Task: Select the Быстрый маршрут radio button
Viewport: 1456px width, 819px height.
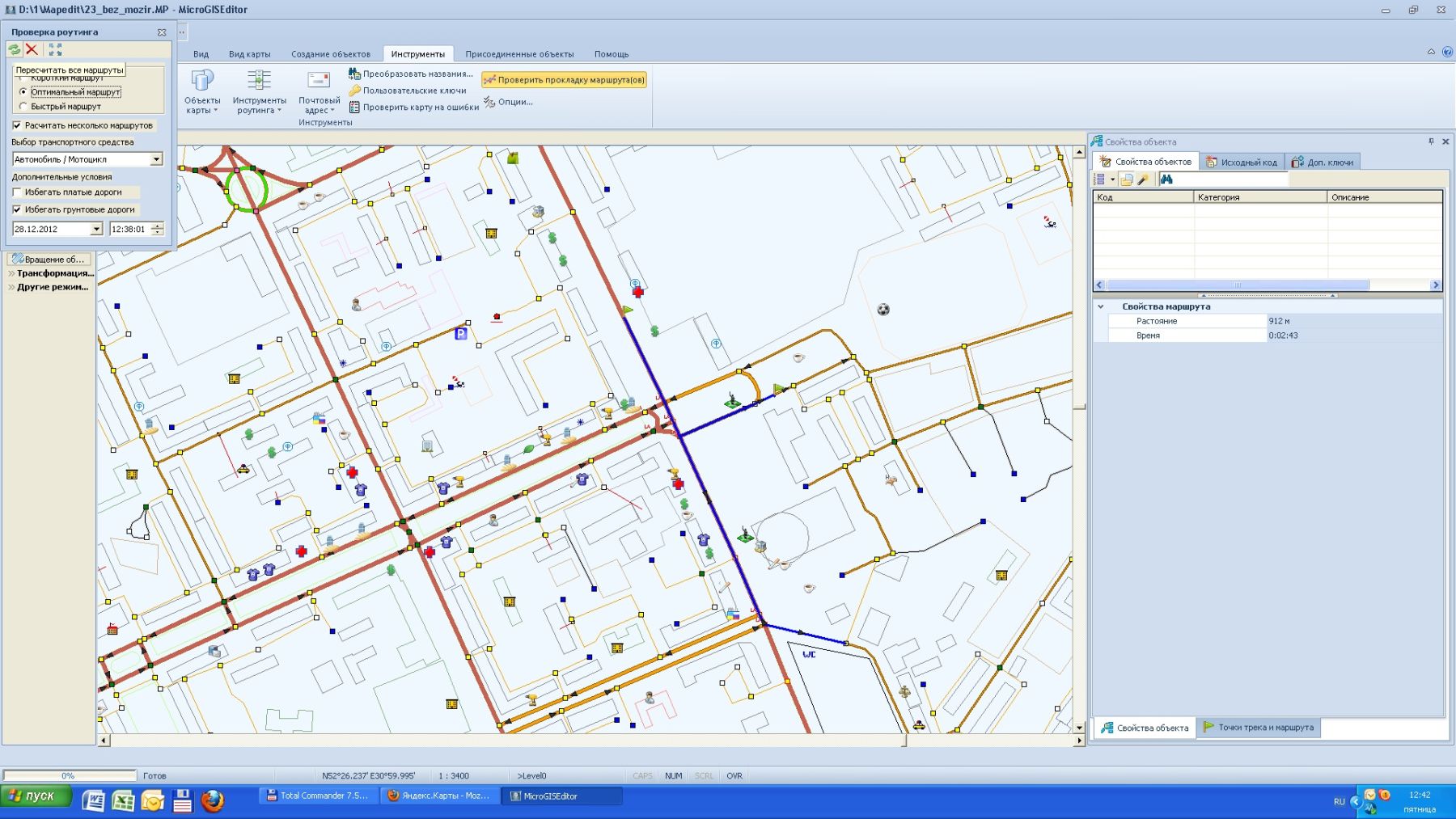Action: pyautogui.click(x=23, y=107)
